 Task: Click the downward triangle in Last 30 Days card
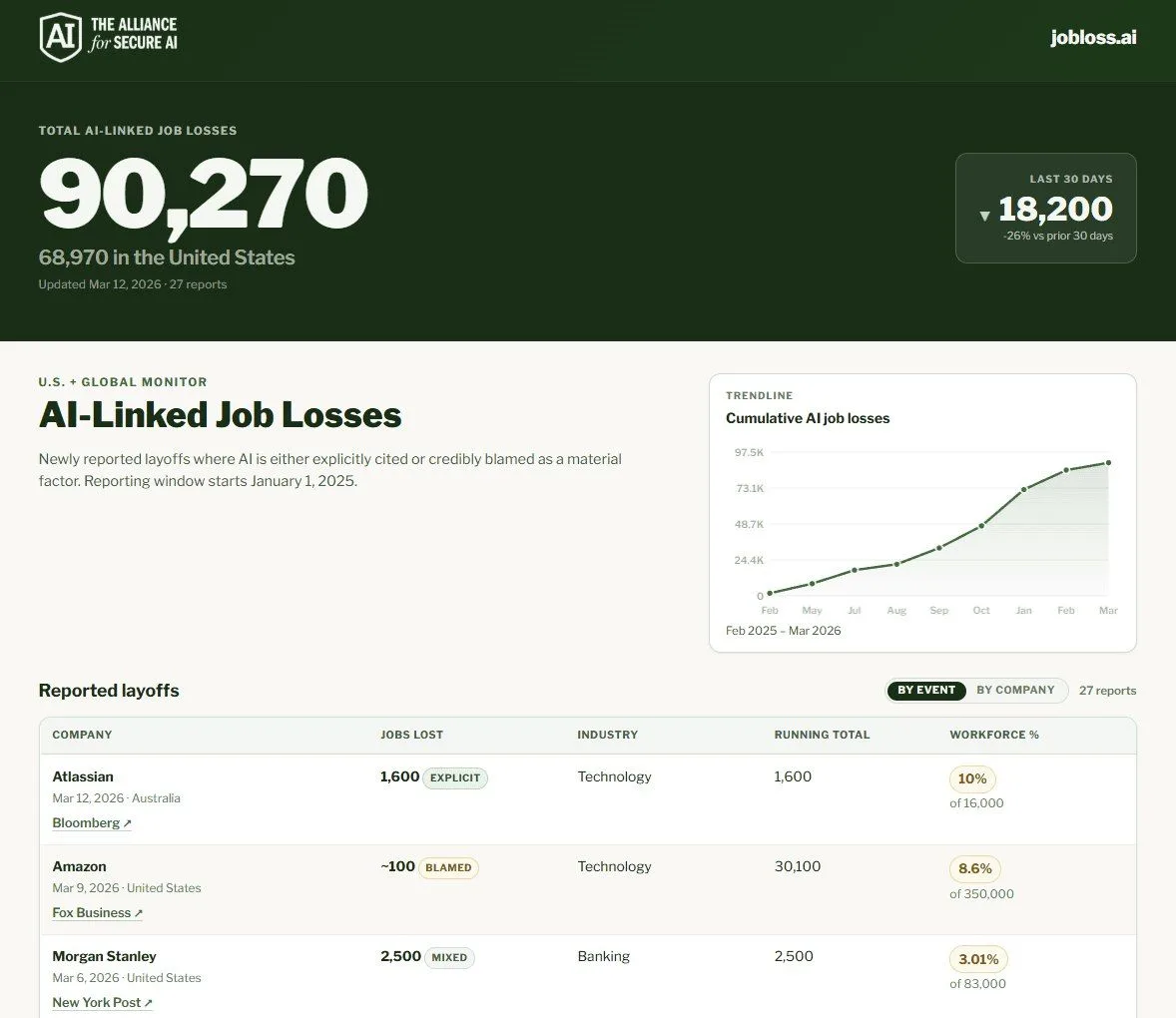click(x=984, y=216)
